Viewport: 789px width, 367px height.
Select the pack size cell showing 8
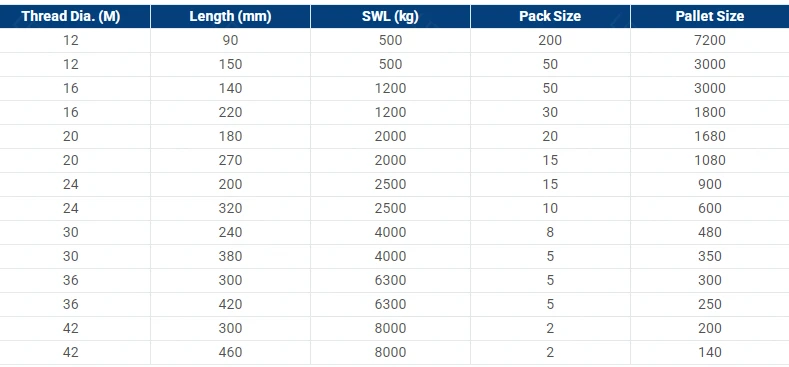pyautogui.click(x=550, y=232)
